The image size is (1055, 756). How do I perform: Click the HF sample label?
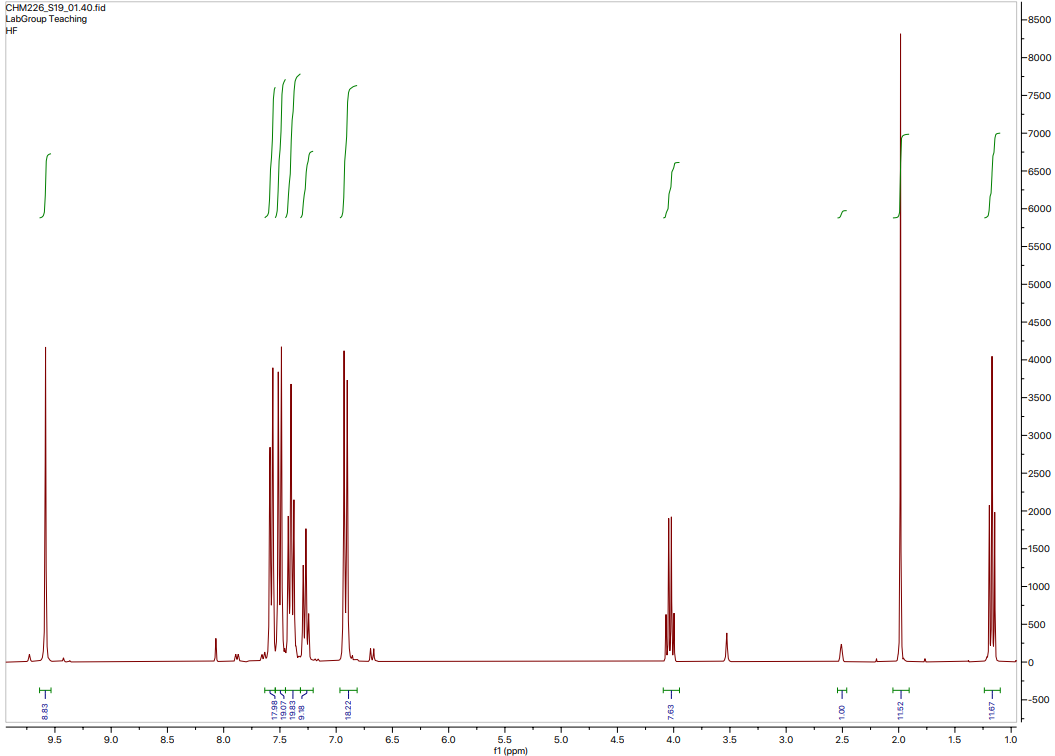click(12, 29)
